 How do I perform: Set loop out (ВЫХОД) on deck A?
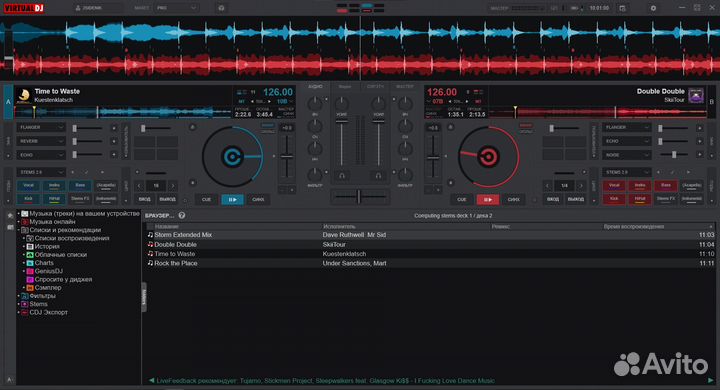point(167,199)
